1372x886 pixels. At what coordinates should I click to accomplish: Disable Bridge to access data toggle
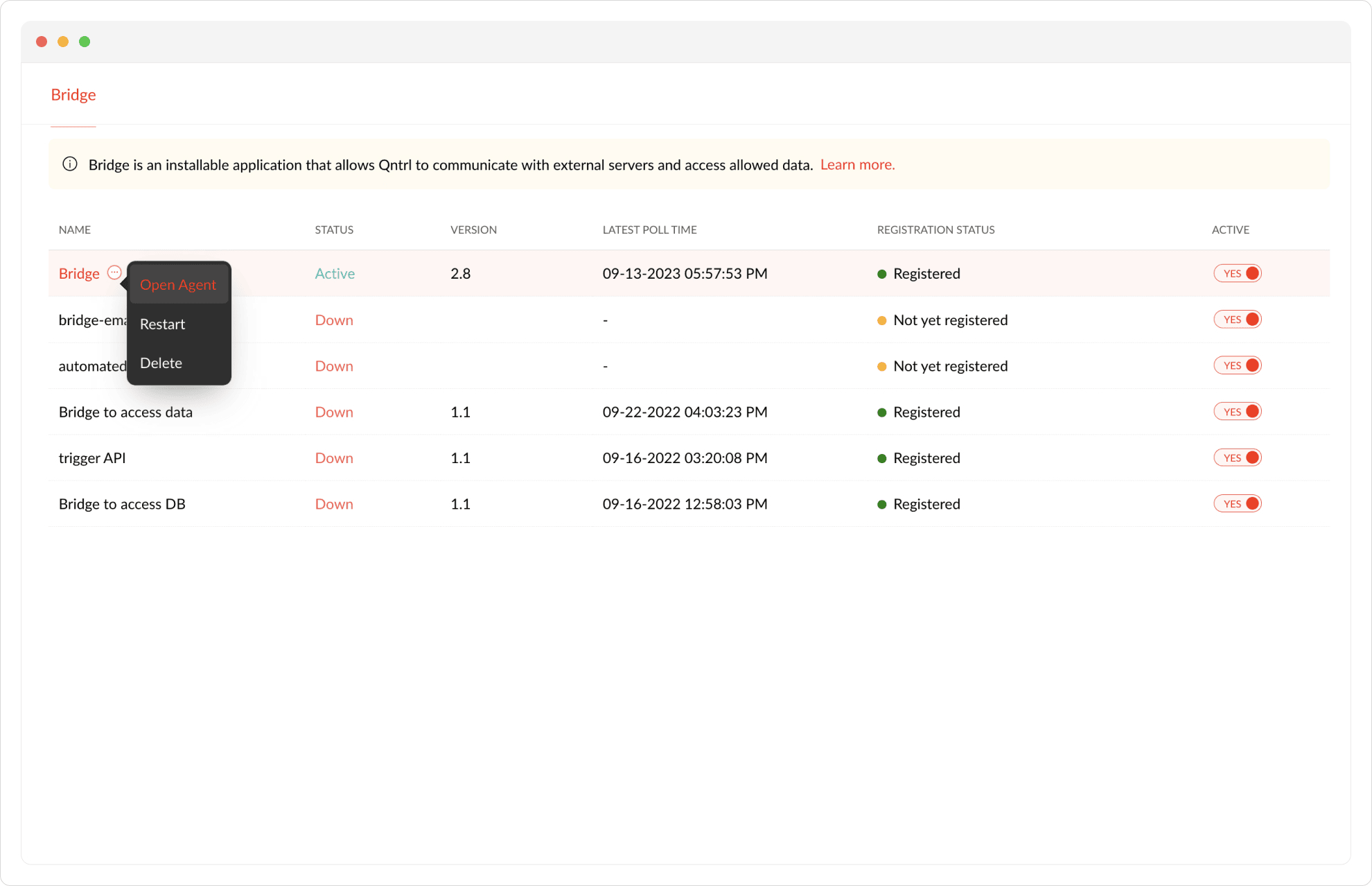pos(1238,412)
